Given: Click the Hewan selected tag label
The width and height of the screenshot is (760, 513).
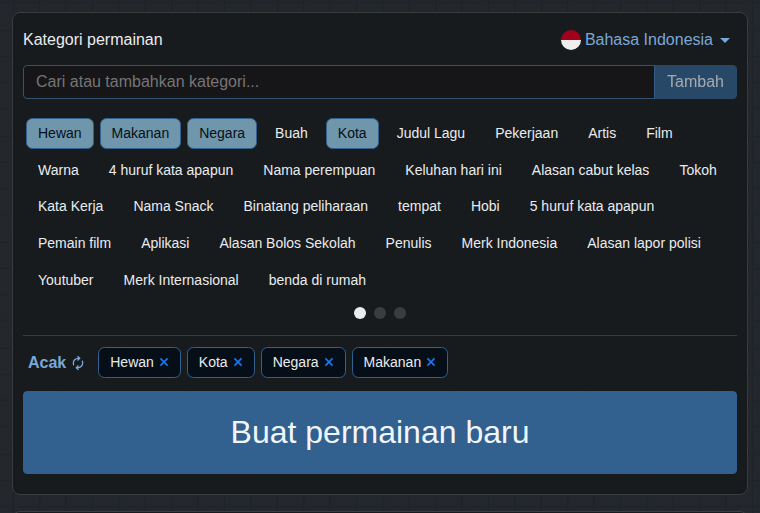Looking at the screenshot, I should [x=132, y=362].
